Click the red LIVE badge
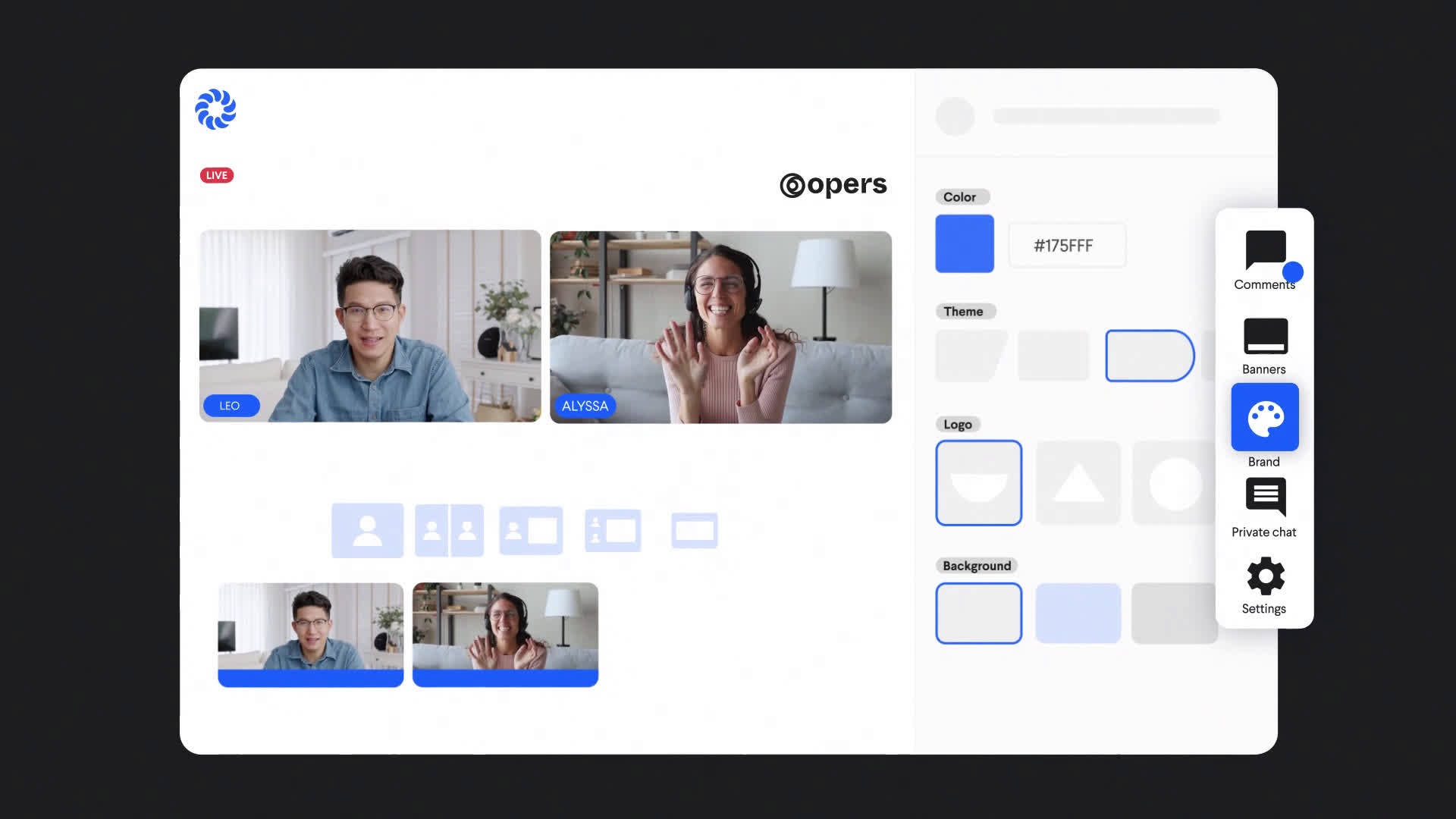Screen dimensions: 1456x819 [217, 175]
